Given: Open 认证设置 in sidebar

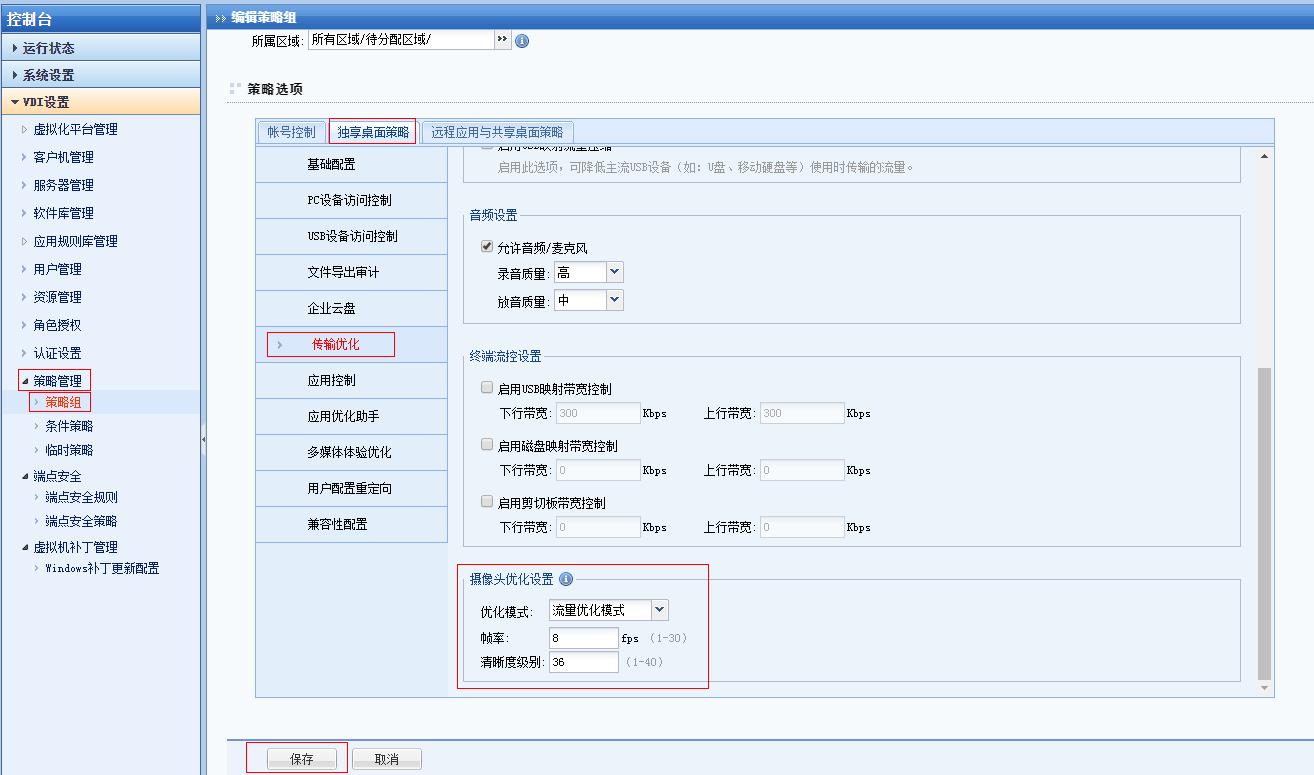Looking at the screenshot, I should (x=57, y=353).
